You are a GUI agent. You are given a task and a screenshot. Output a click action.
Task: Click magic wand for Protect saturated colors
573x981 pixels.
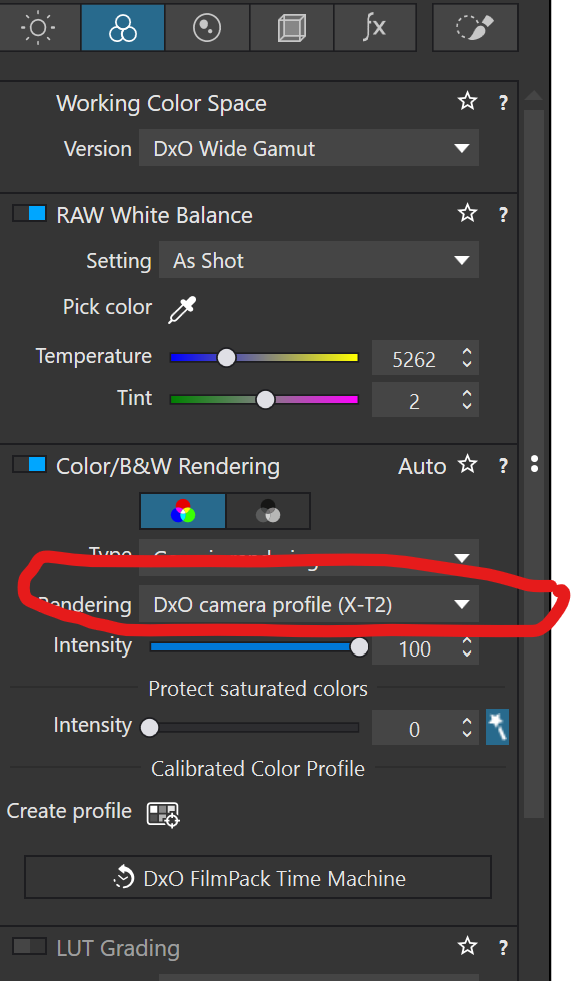pos(497,727)
